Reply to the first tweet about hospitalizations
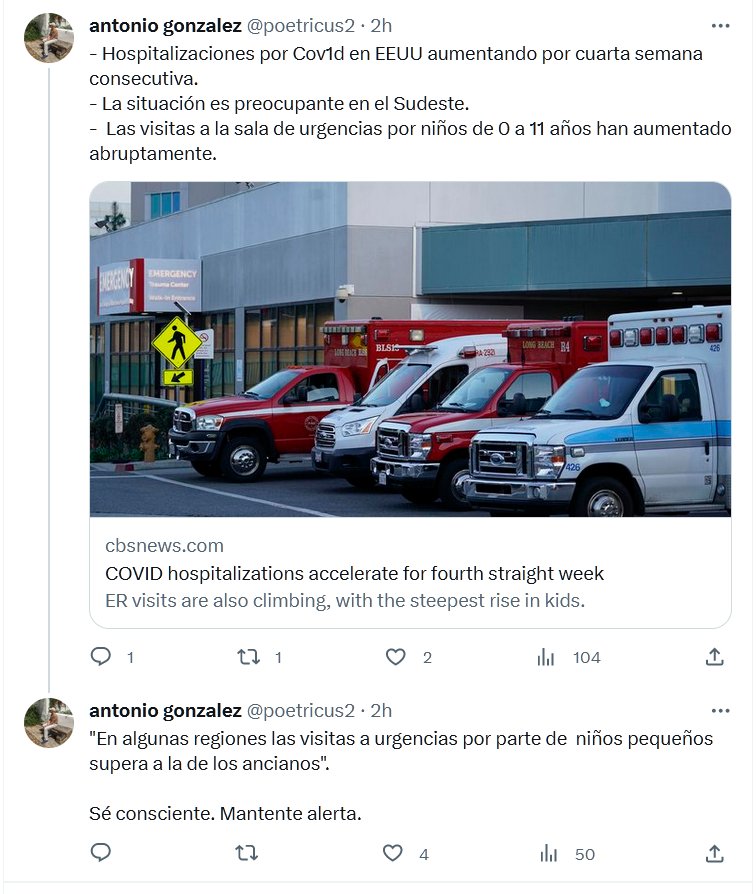Viewport: 756px width, 894px height. click(101, 657)
